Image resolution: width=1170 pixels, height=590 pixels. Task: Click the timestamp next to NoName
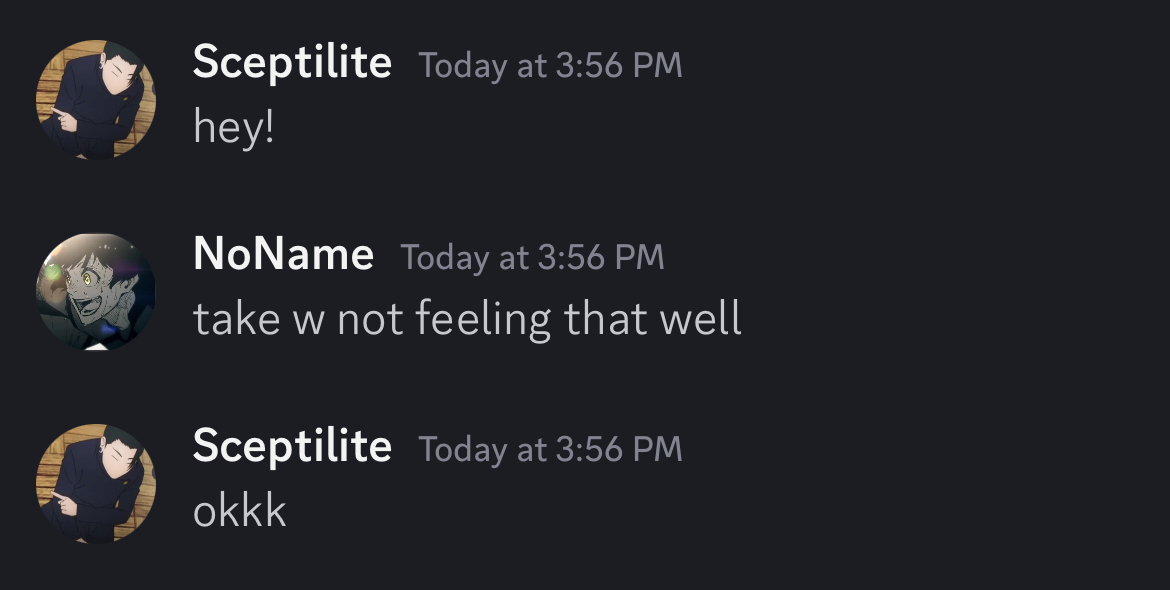coord(532,257)
